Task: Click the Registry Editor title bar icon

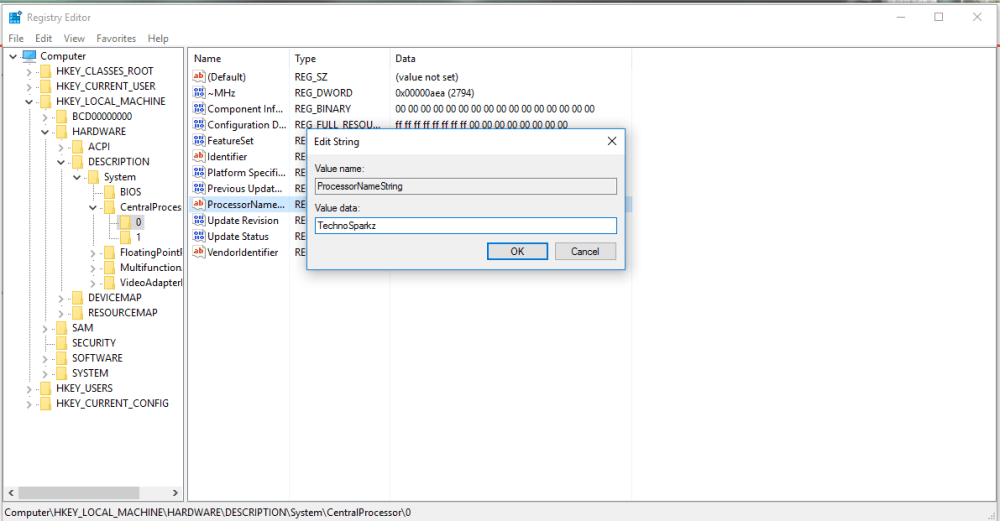Action: pyautogui.click(x=14, y=17)
